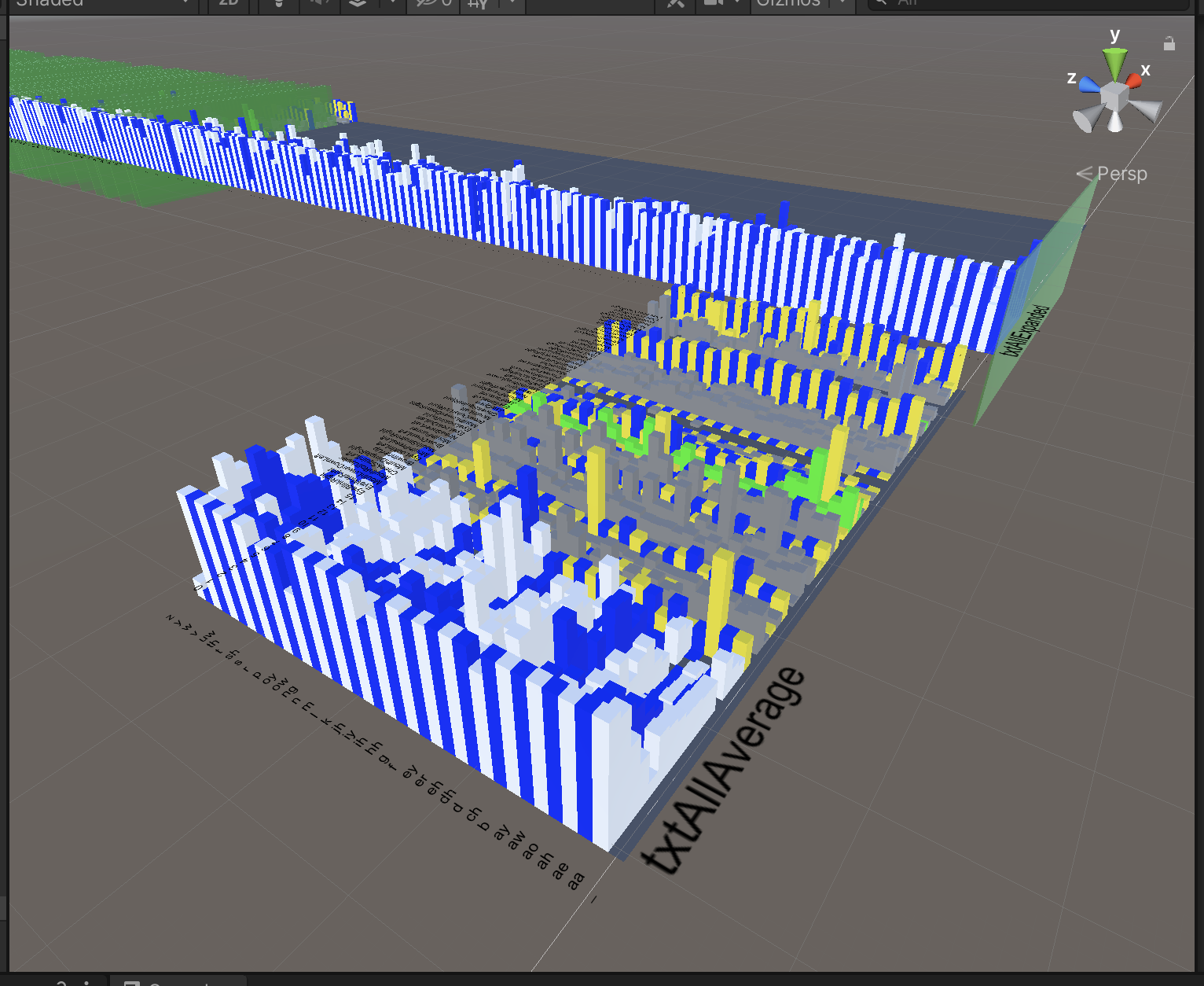
Task: Toggle scene lighting bulb icon
Action: tap(279, 3)
